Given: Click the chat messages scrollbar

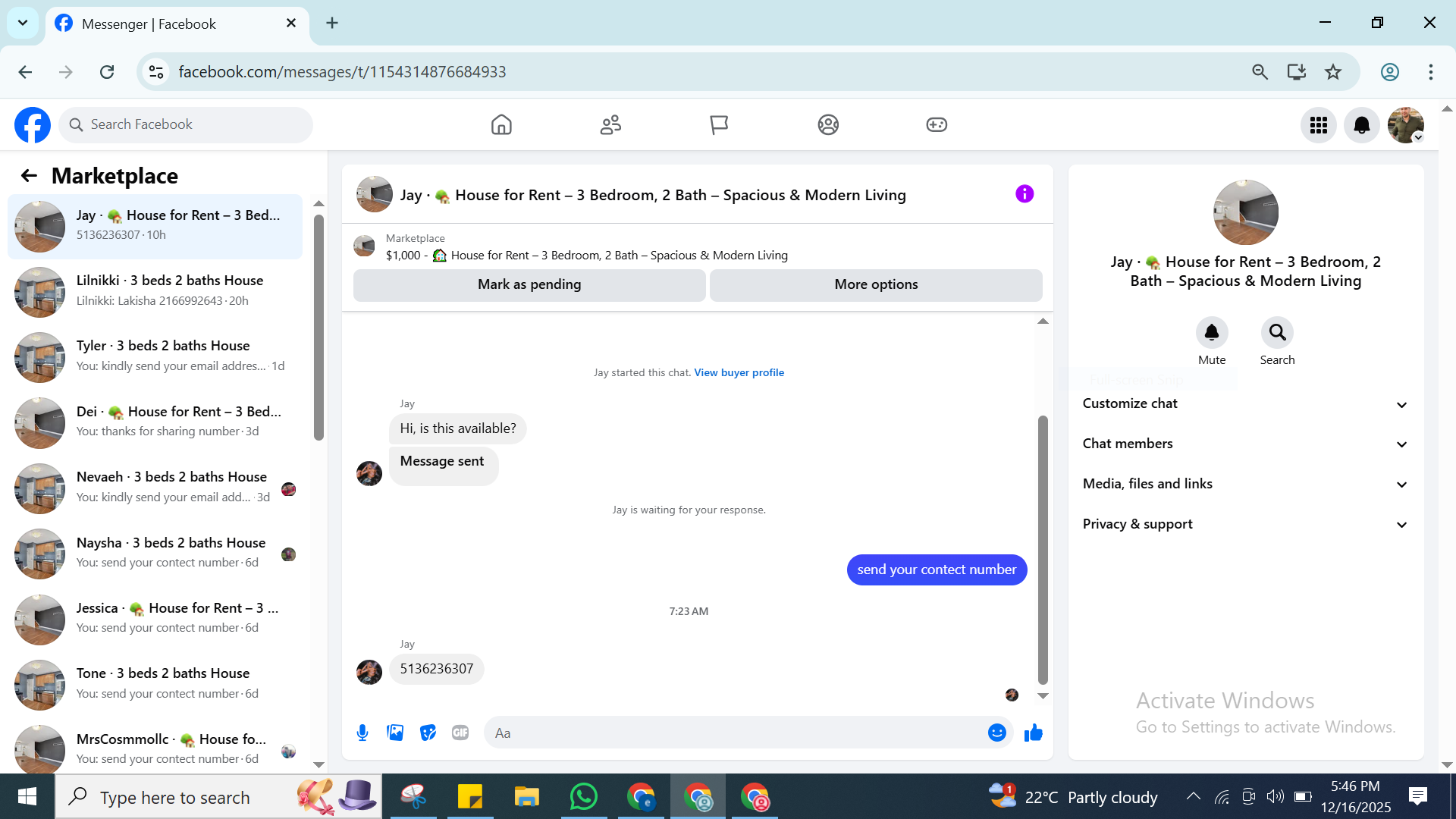Looking at the screenshot, I should tap(1043, 550).
